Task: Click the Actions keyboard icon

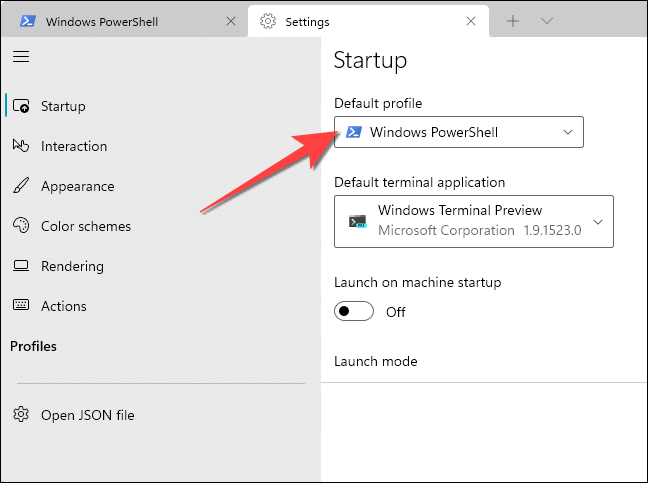Action: click(21, 306)
